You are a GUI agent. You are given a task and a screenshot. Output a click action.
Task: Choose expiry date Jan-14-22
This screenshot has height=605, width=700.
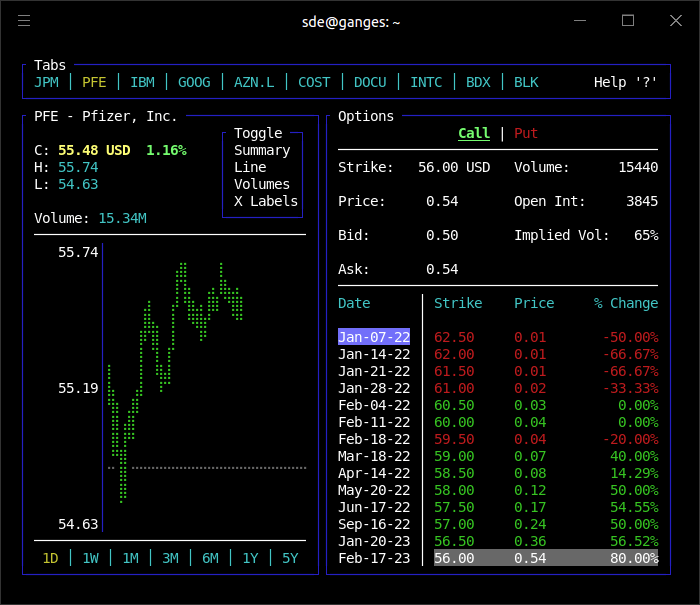coord(374,355)
